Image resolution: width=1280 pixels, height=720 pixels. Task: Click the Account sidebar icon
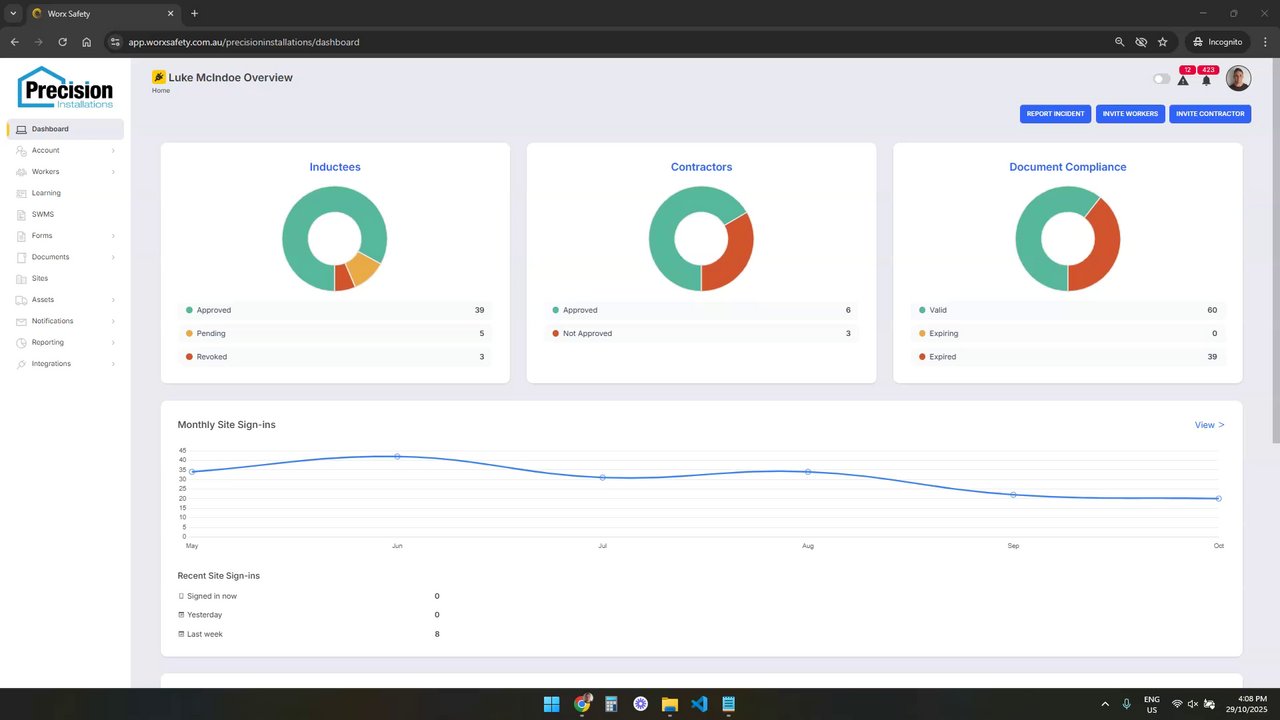21,151
